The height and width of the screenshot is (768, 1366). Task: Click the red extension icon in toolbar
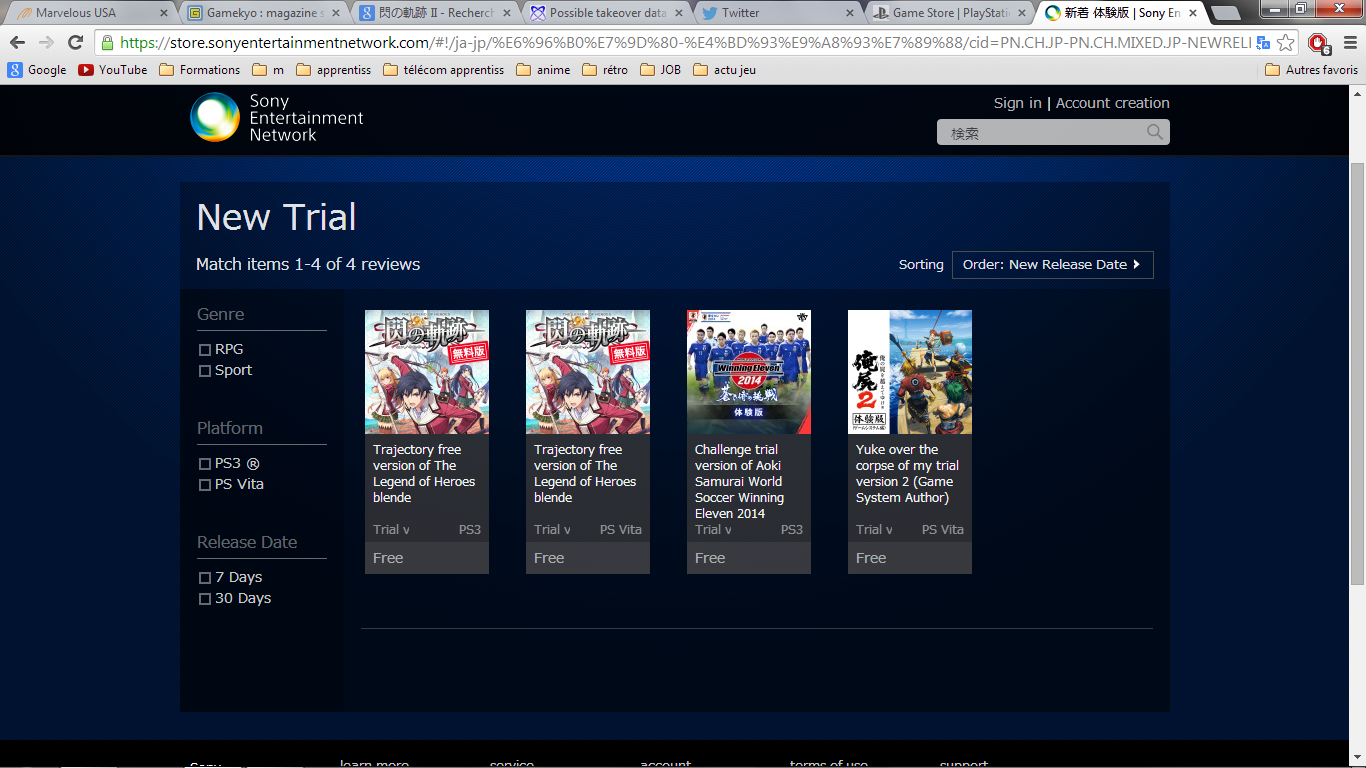pyautogui.click(x=1318, y=43)
